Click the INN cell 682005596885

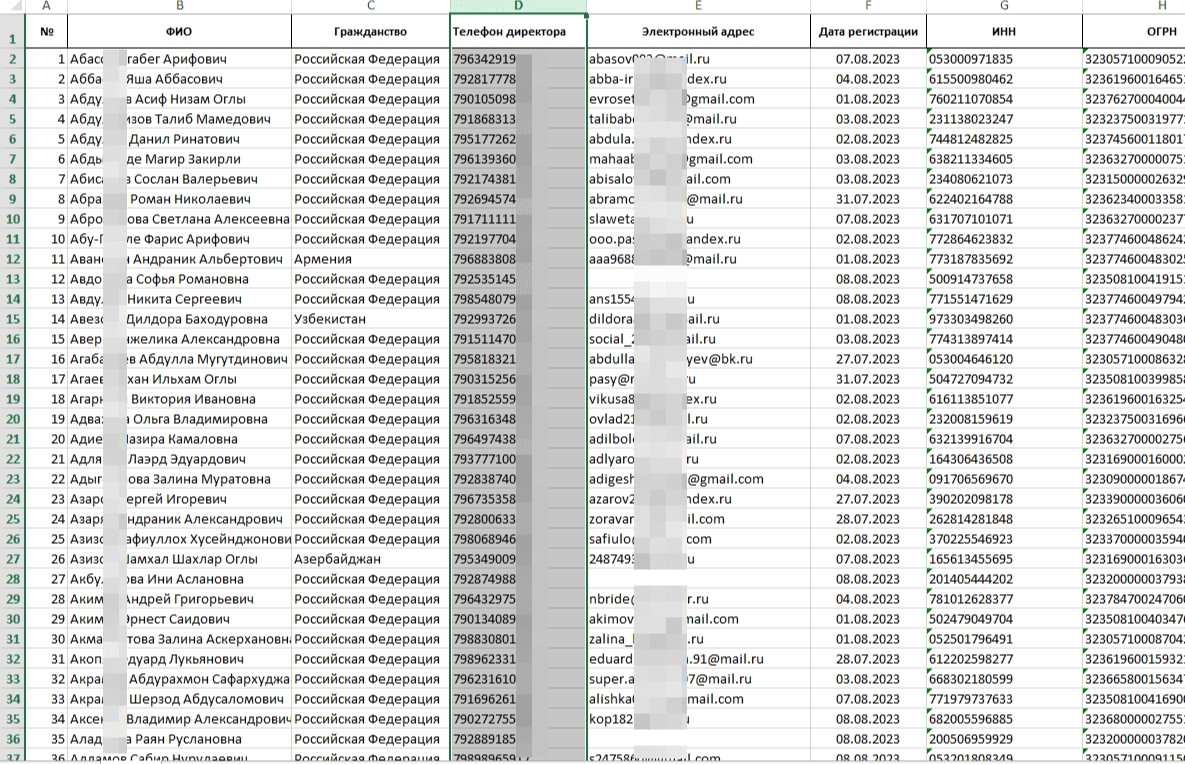[1003, 719]
